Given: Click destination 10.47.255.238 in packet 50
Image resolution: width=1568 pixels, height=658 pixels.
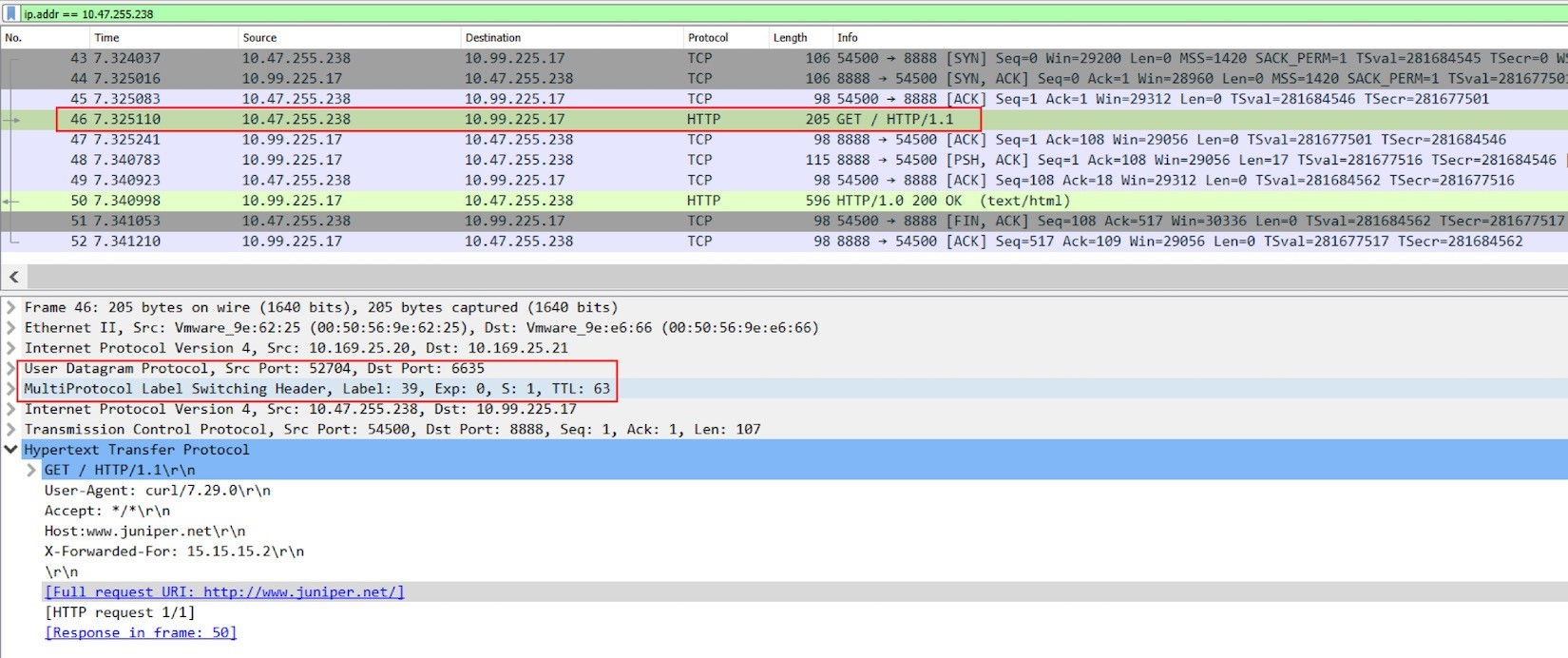Looking at the screenshot, I should pyautogui.click(x=519, y=201).
